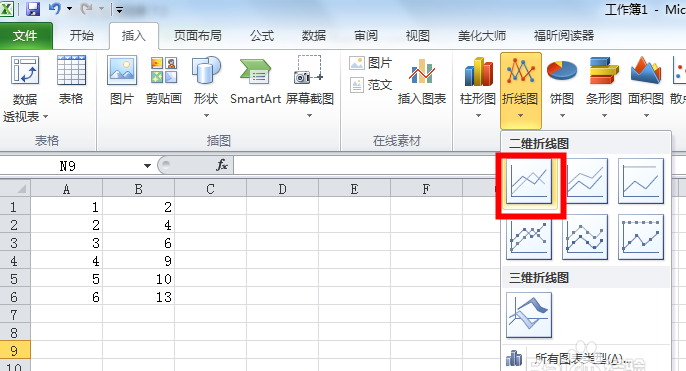This screenshot has width=686, height=371.
Task: Expand the 饼图 dropdown arrow
Action: (x=562, y=116)
